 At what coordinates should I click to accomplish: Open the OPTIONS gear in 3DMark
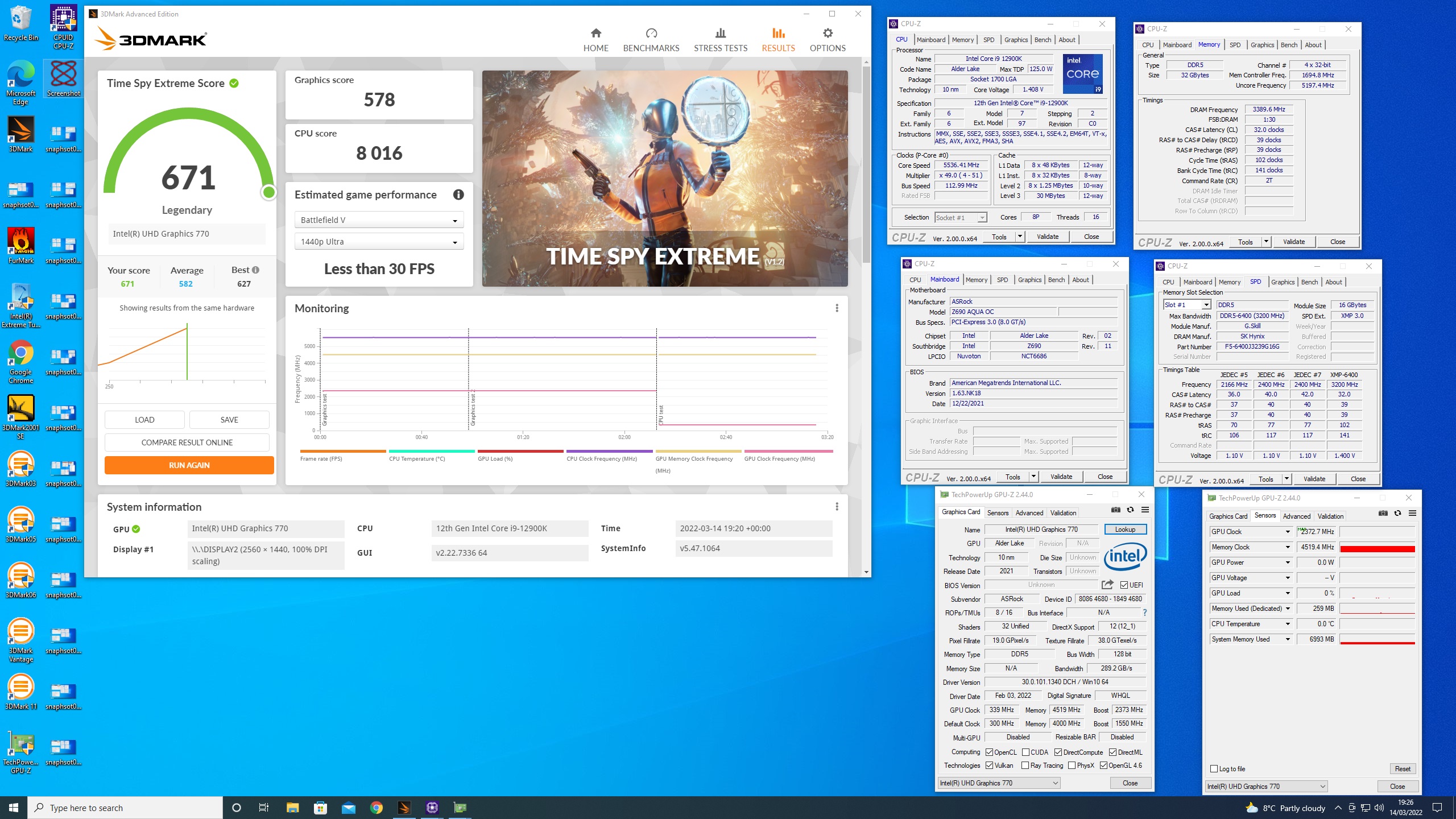coord(828,40)
